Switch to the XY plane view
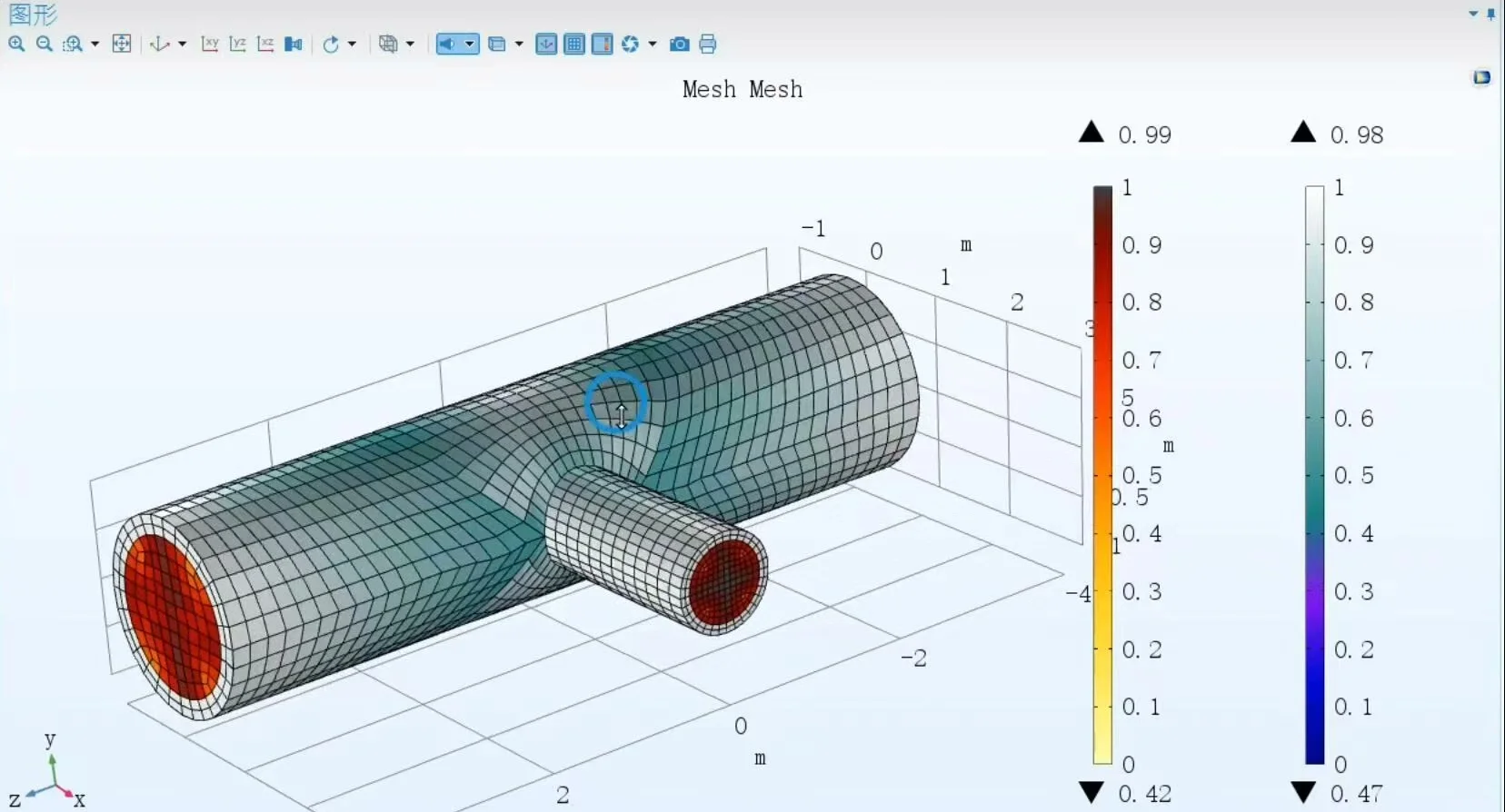1505x812 pixels. 210,44
